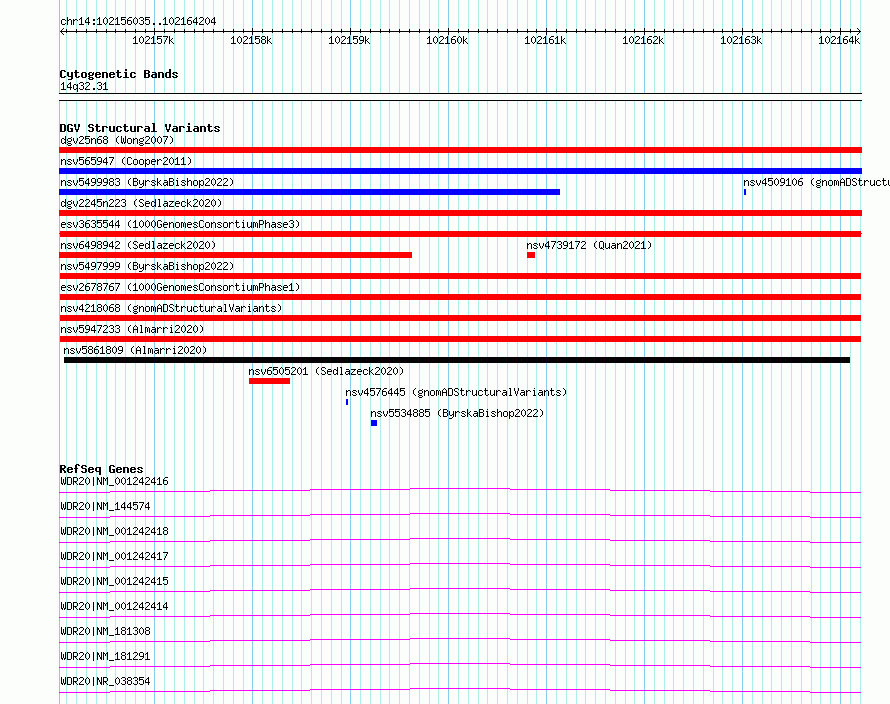Select nsv6498942 (Sedlazeck2020) label
The width and height of the screenshot is (890, 704).
pos(138,245)
